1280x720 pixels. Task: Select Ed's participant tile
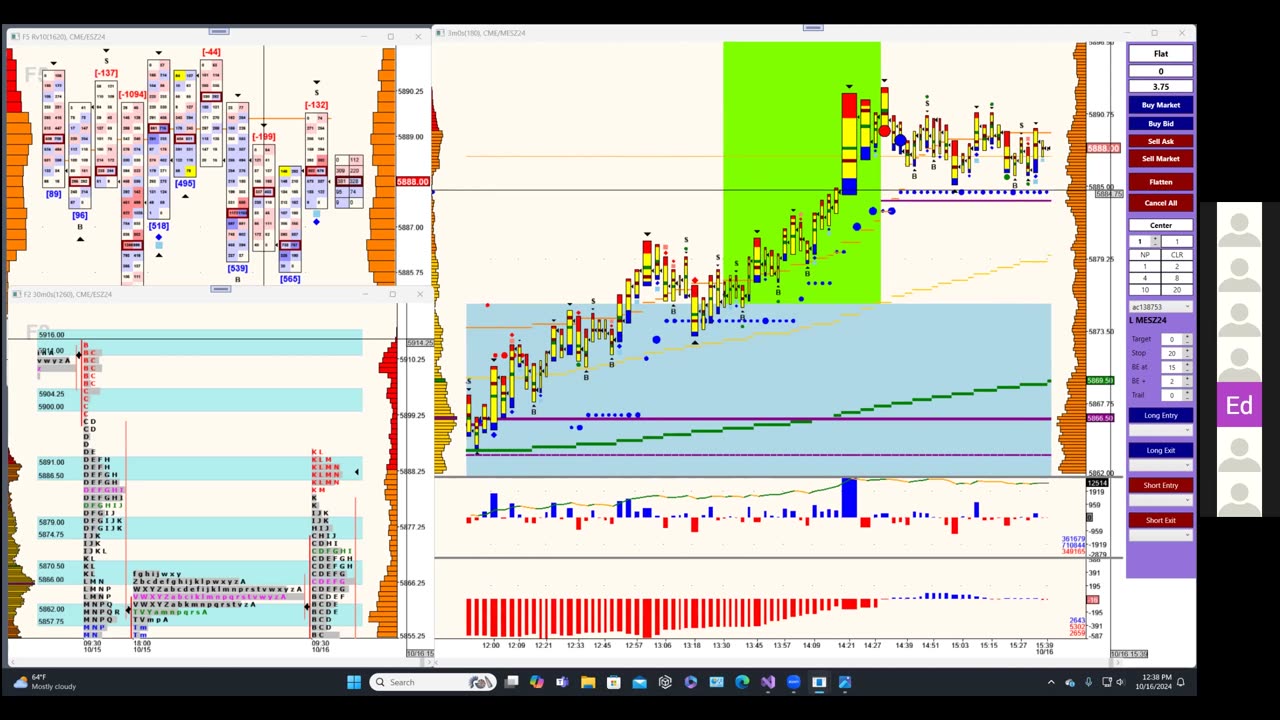click(1239, 404)
